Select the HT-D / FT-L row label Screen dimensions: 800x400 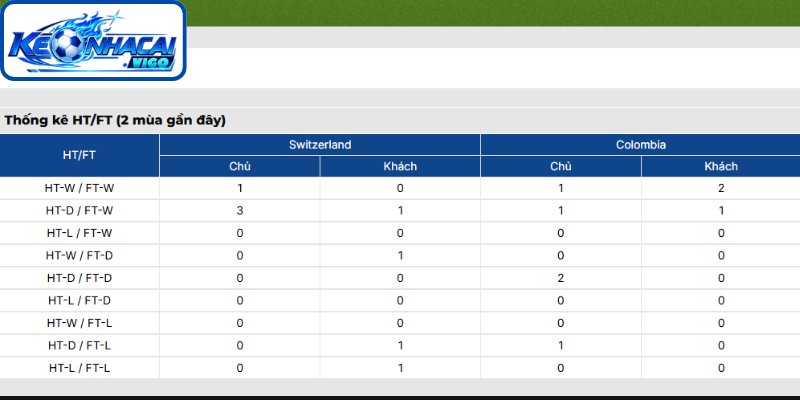79,345
